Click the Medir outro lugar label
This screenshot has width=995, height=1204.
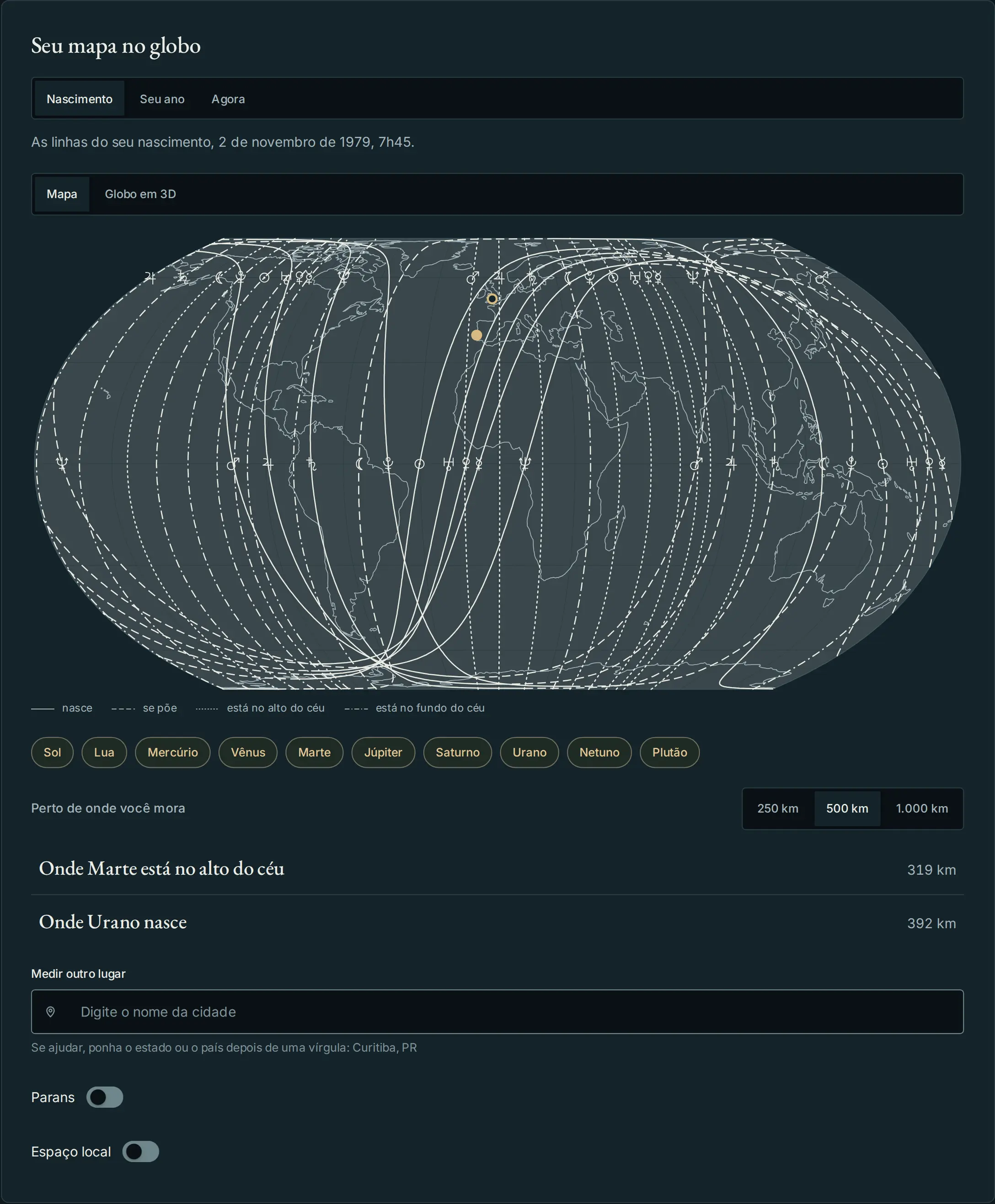[78, 974]
